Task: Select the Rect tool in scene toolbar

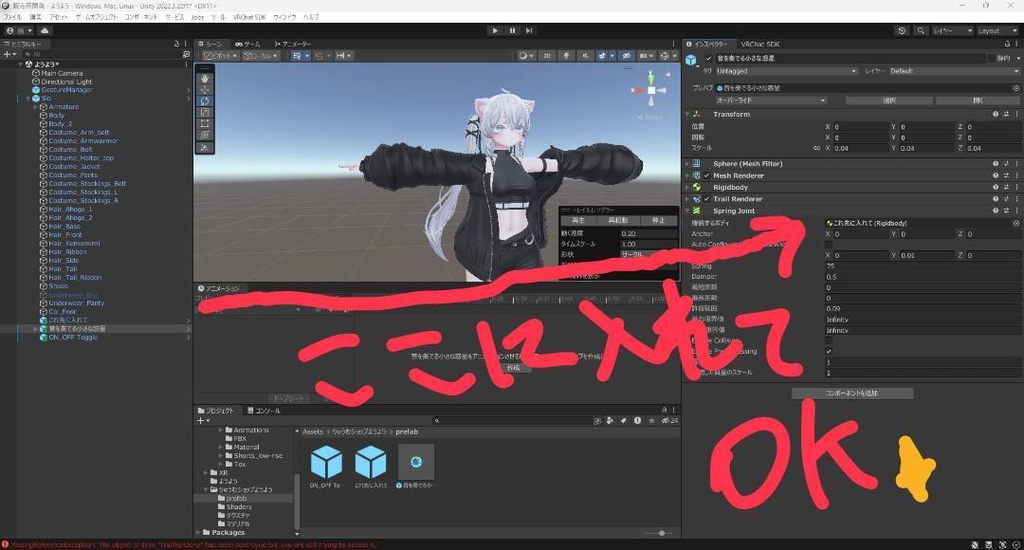Action: click(205, 123)
